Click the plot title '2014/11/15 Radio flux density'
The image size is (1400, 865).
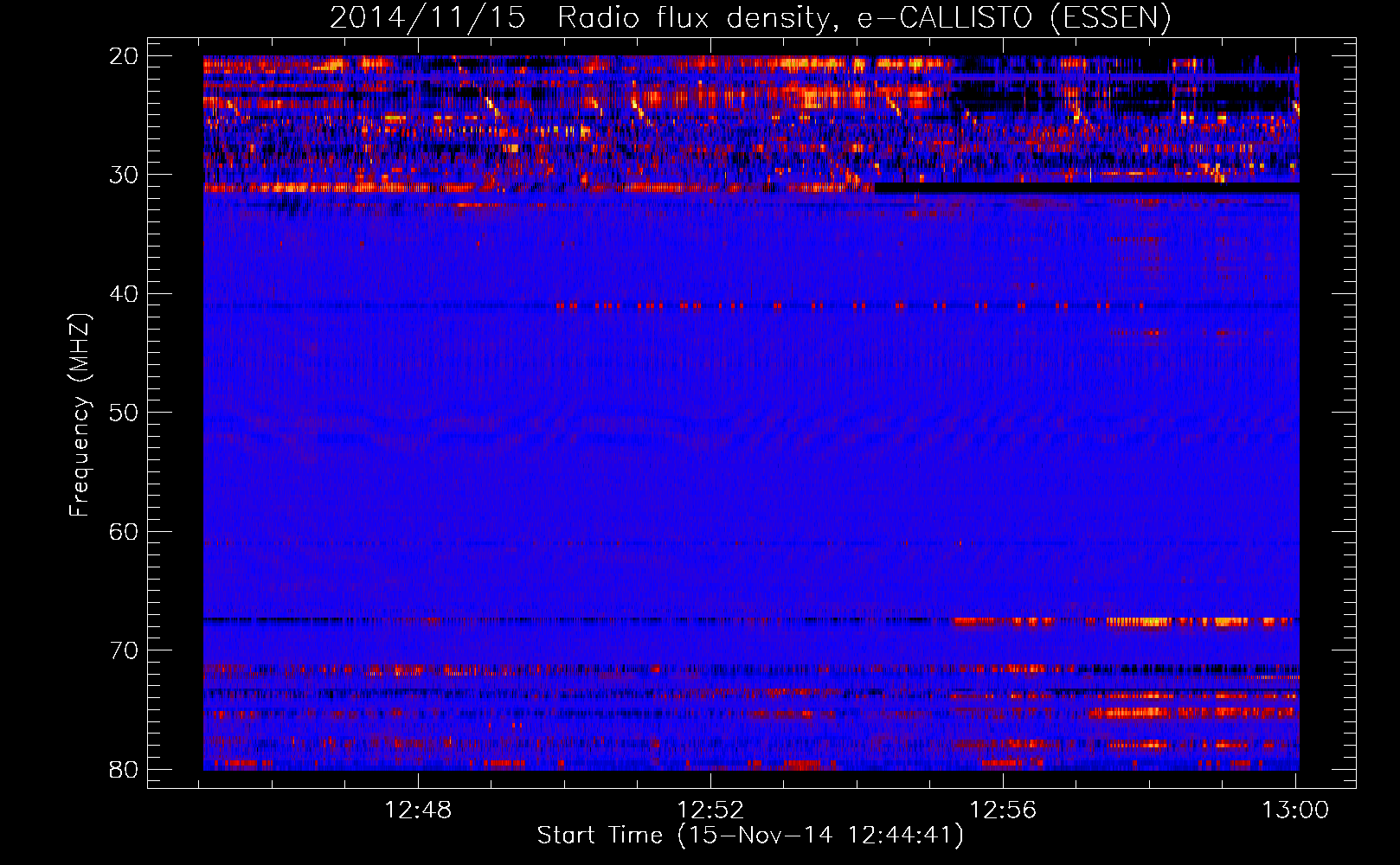pyautogui.click(x=749, y=17)
